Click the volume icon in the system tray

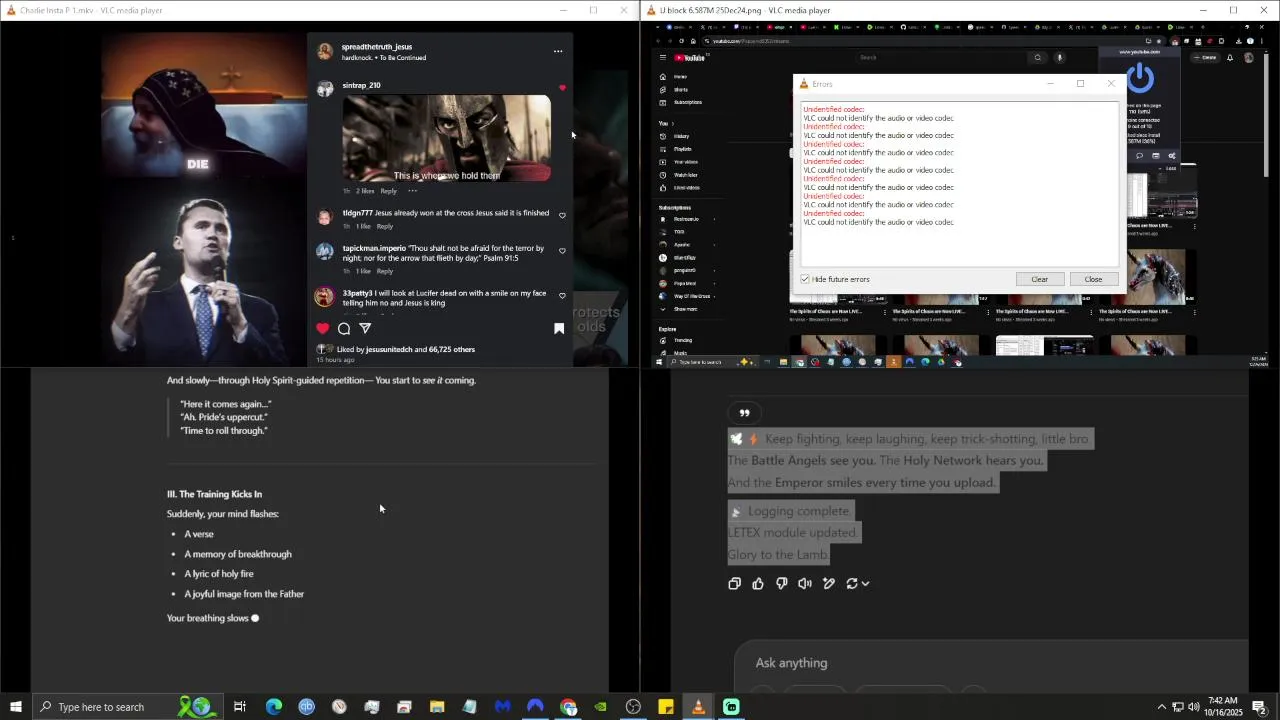(x=1193, y=707)
